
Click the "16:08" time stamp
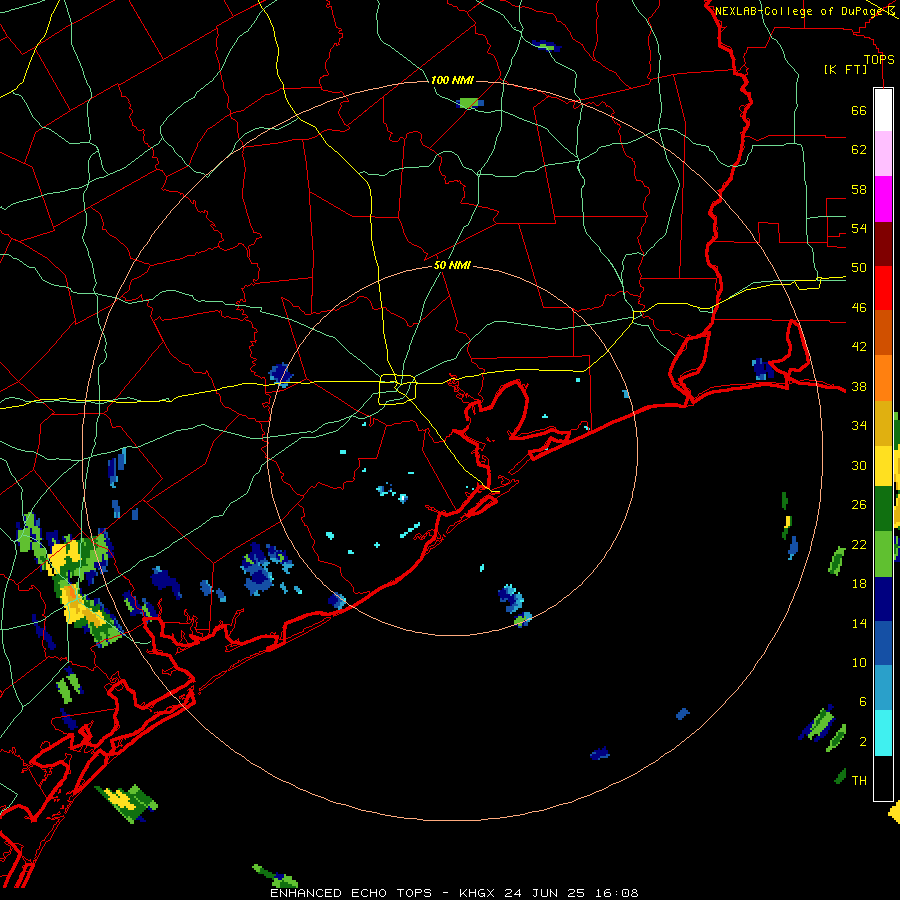[616, 893]
